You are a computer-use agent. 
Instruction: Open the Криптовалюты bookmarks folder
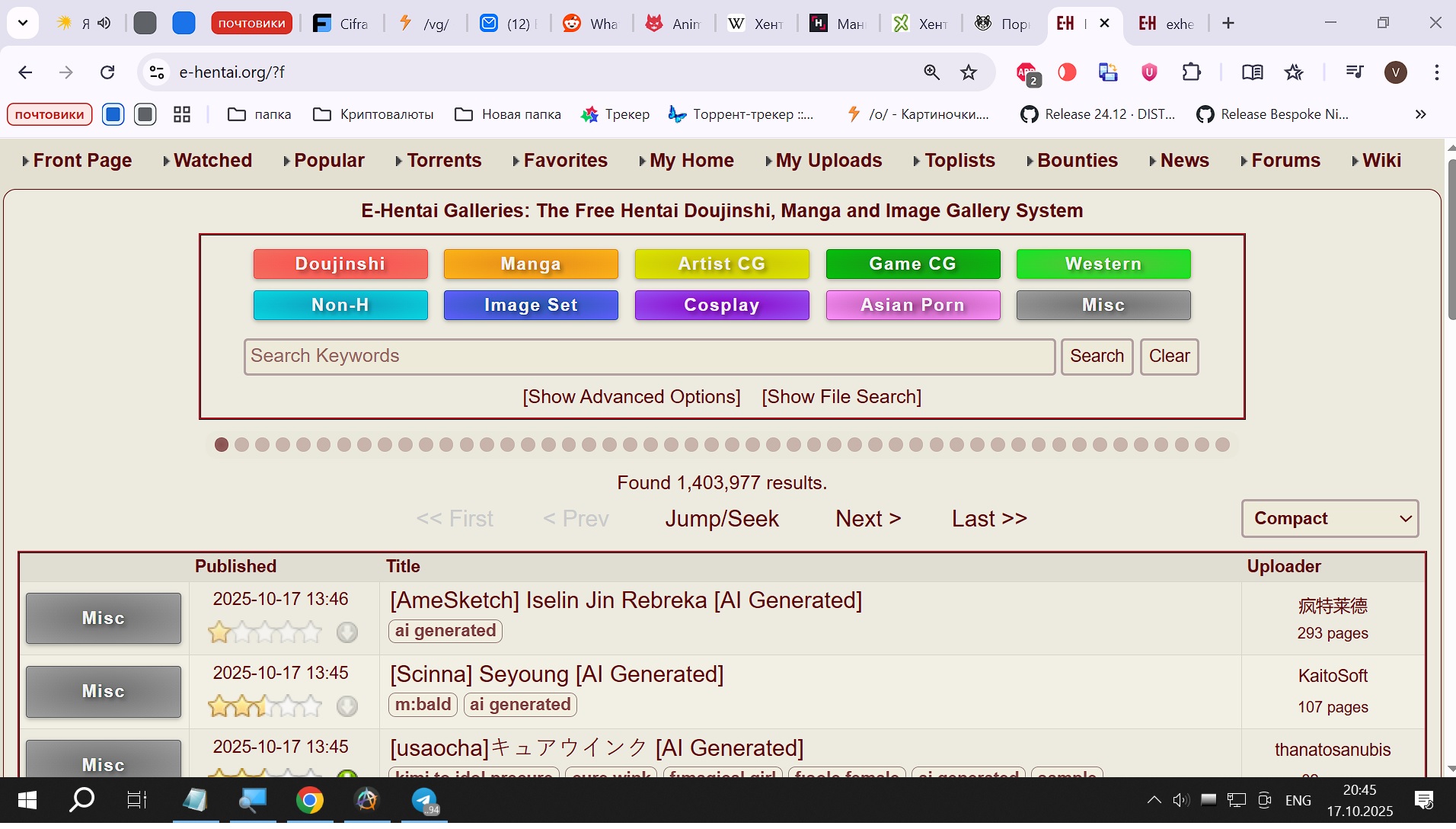[x=373, y=114]
